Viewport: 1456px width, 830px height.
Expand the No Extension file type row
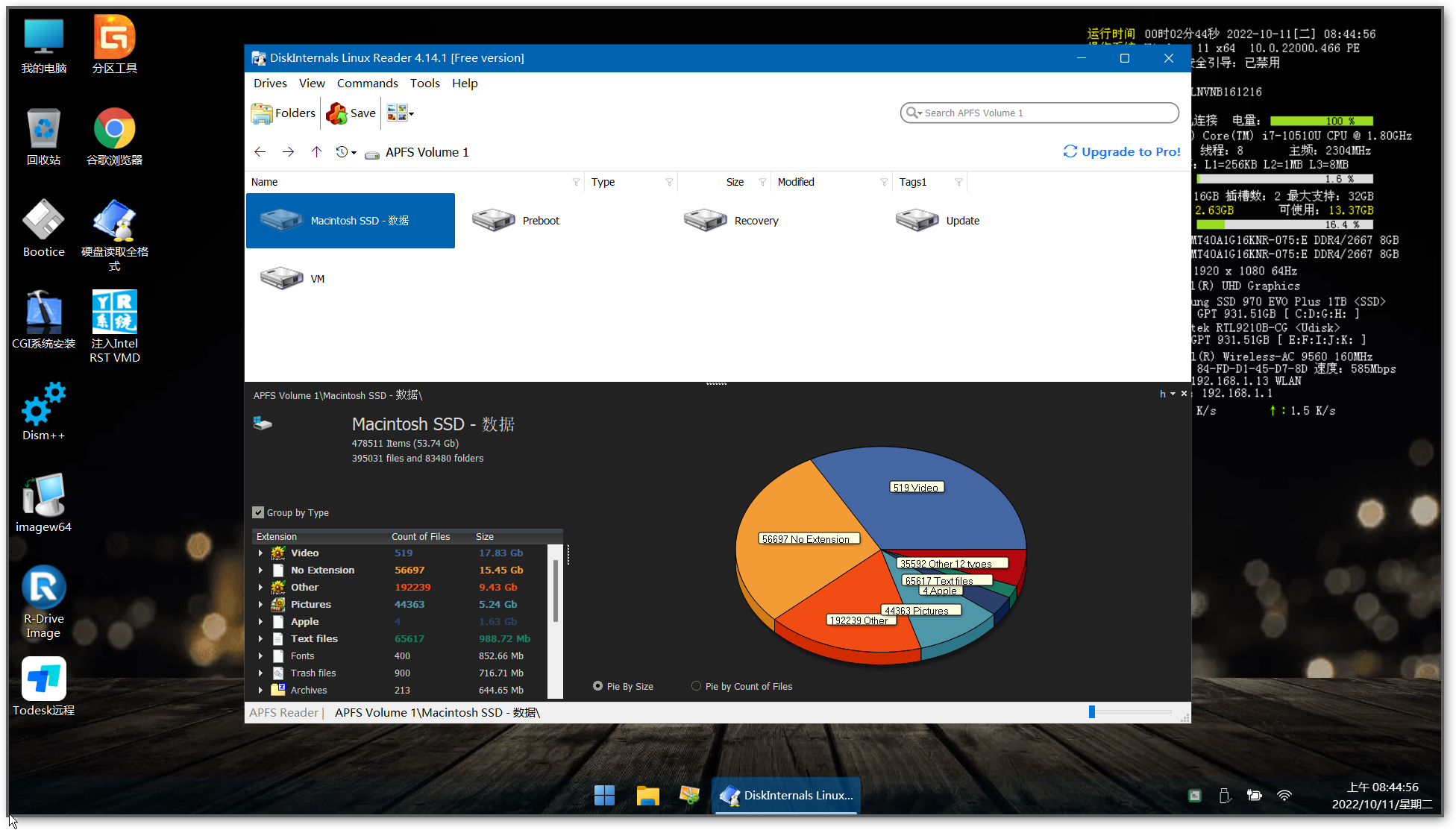coord(260,570)
